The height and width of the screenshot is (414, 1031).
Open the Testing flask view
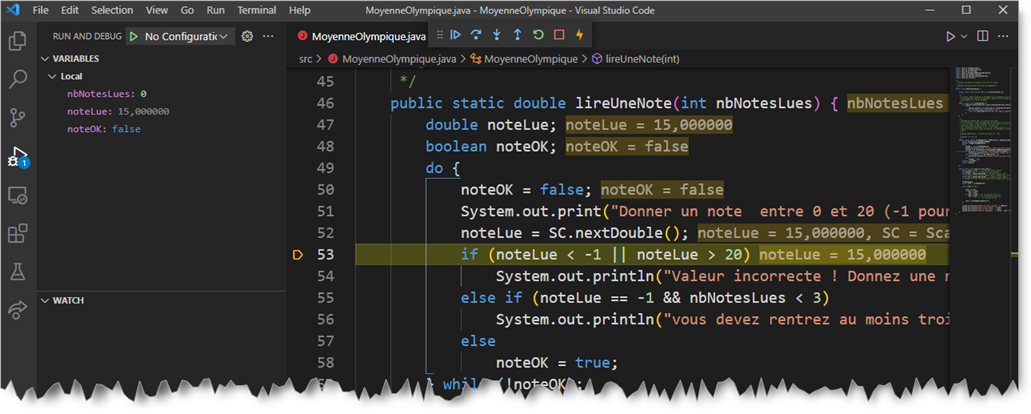[x=17, y=272]
